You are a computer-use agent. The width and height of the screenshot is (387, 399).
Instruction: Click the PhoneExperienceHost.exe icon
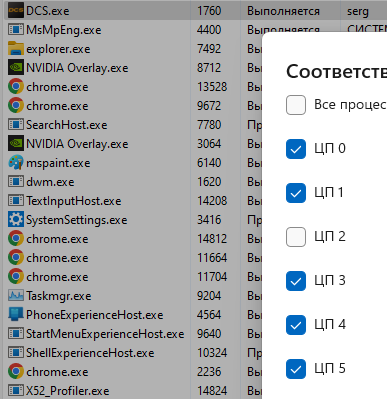click(16, 315)
